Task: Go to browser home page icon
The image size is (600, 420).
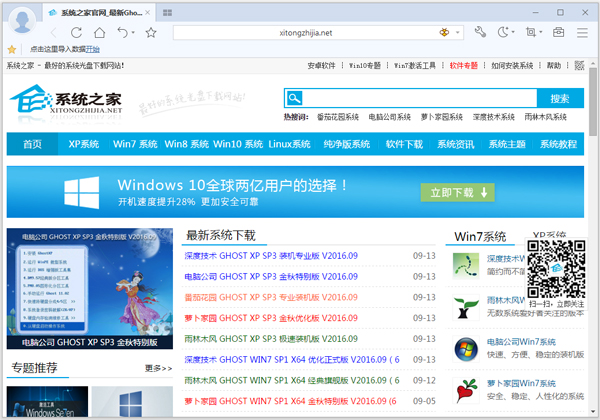Action: [x=100, y=32]
